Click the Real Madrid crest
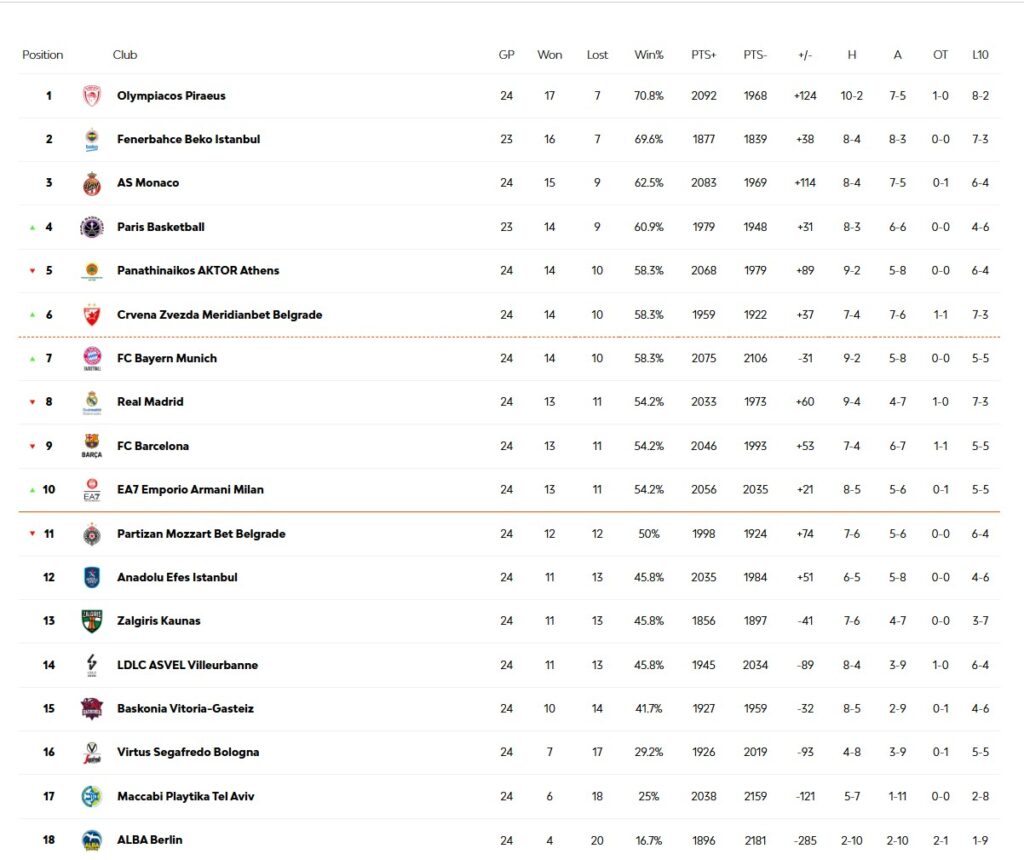This screenshot has height=860, width=1024. pos(92,402)
